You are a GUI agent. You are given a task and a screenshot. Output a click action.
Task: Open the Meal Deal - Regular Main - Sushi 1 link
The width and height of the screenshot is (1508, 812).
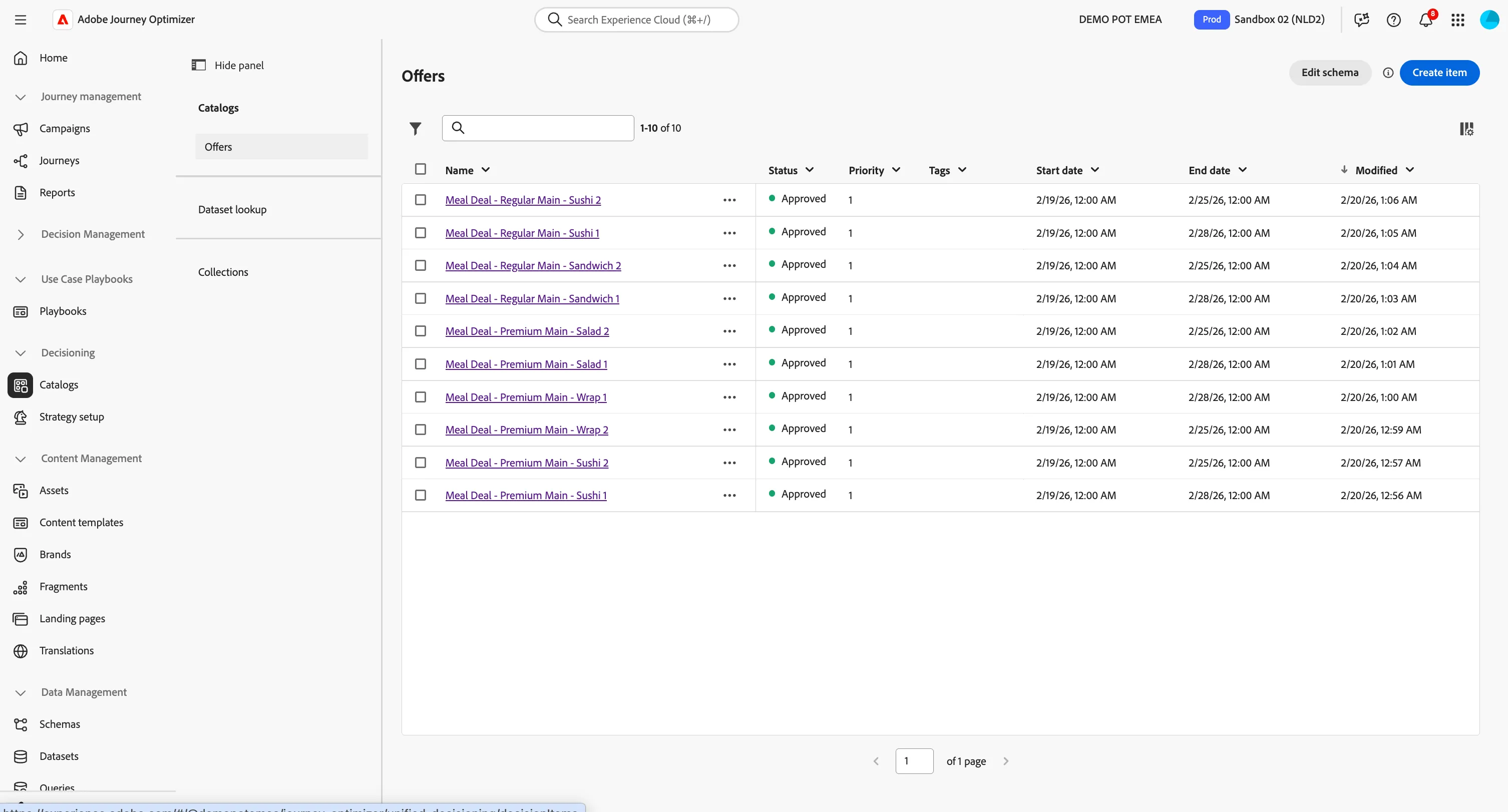pos(522,233)
